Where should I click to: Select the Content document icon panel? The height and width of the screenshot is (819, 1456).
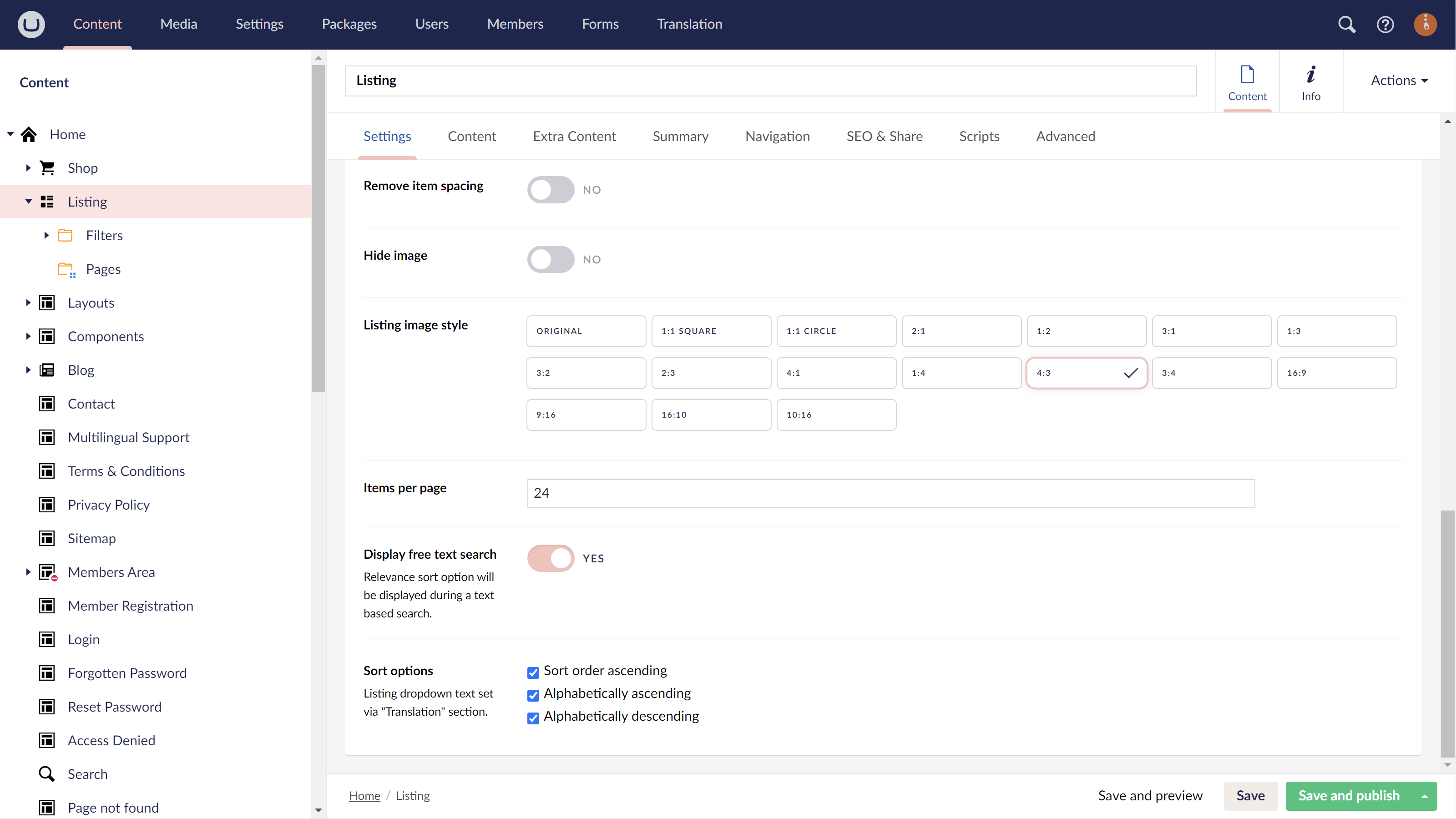tap(1248, 81)
